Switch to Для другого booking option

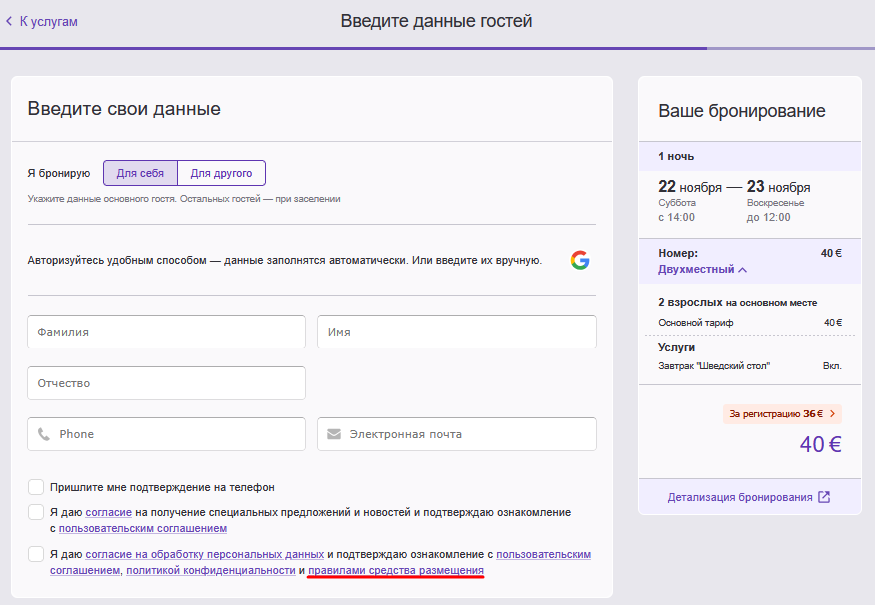pos(221,173)
